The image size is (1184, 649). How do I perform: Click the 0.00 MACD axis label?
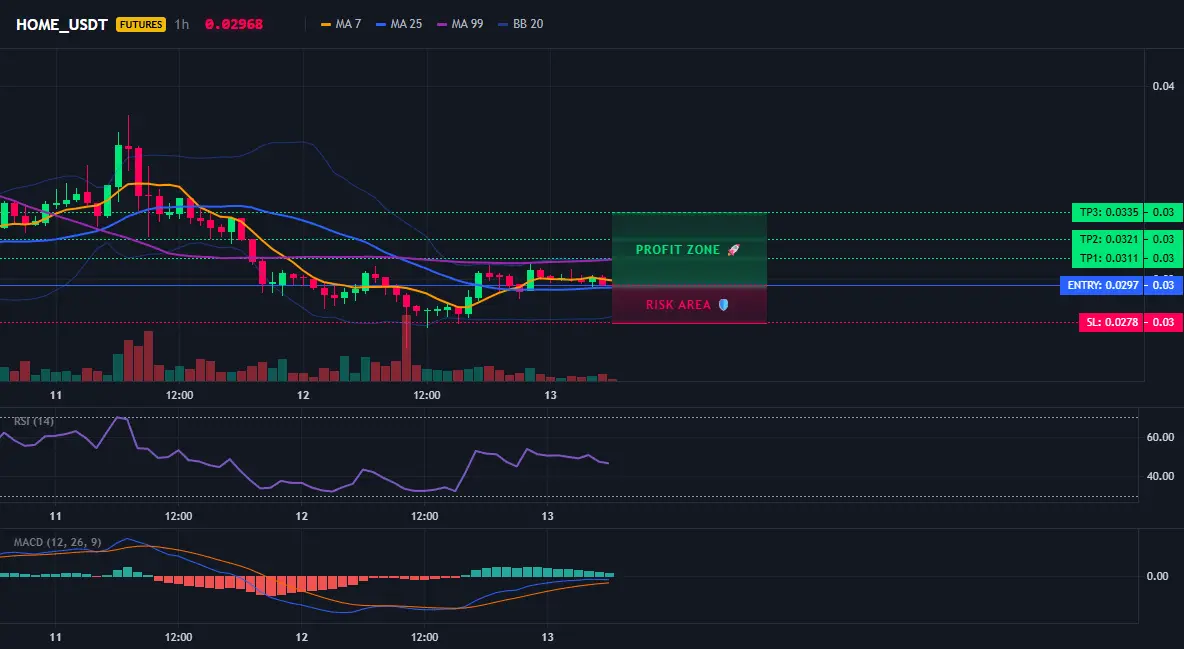tap(1158, 576)
